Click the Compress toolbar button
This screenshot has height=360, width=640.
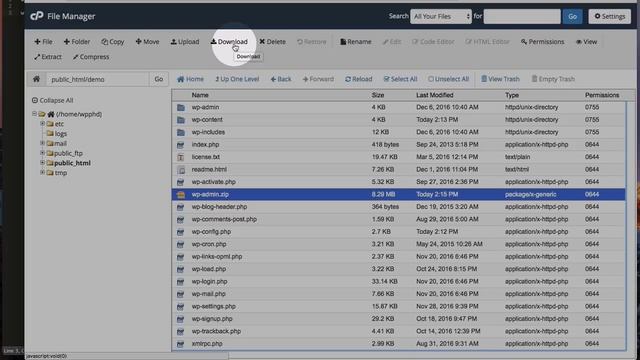91,57
